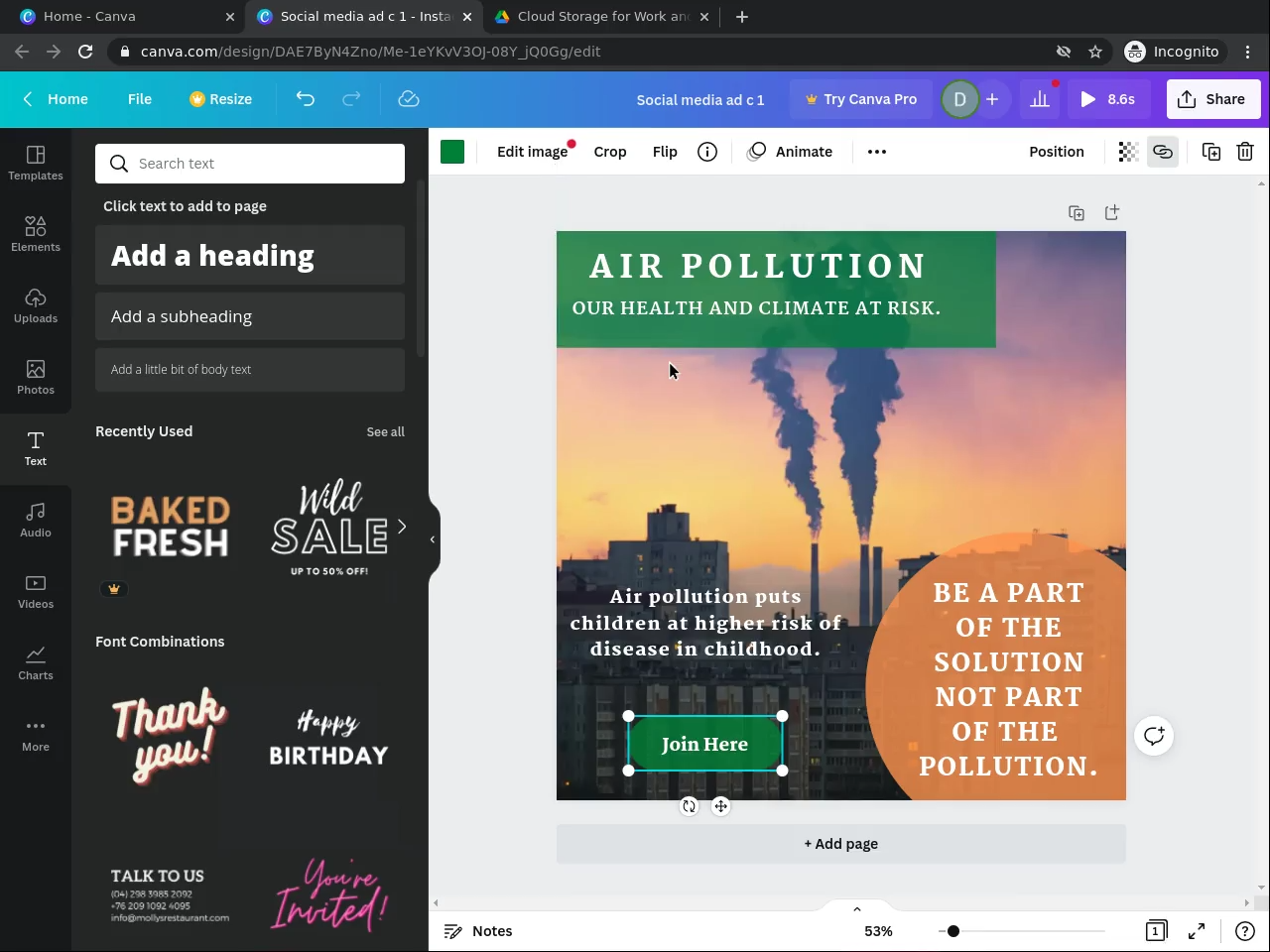Add a little bit of body text
The width and height of the screenshot is (1270, 952).
click(250, 370)
